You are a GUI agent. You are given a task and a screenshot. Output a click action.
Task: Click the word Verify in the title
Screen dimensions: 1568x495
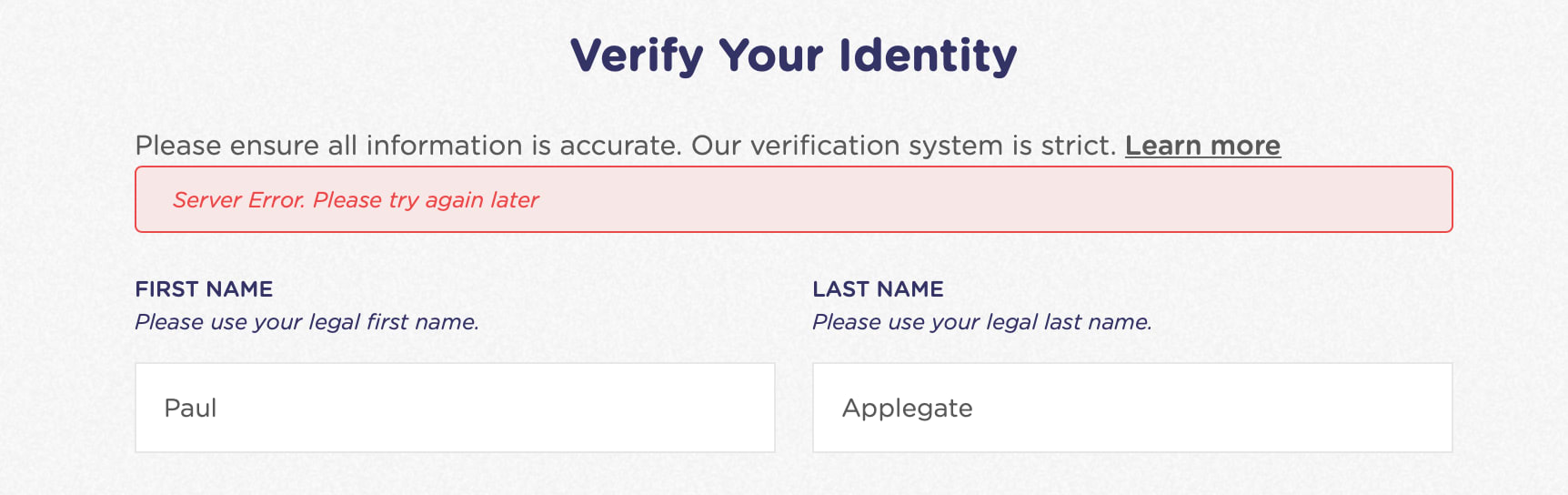pyautogui.click(x=637, y=56)
